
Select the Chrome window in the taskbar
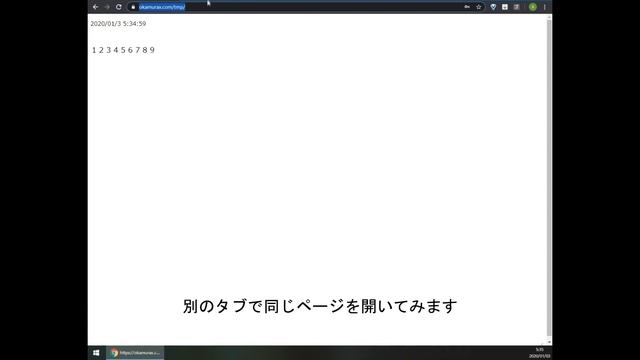point(135,353)
